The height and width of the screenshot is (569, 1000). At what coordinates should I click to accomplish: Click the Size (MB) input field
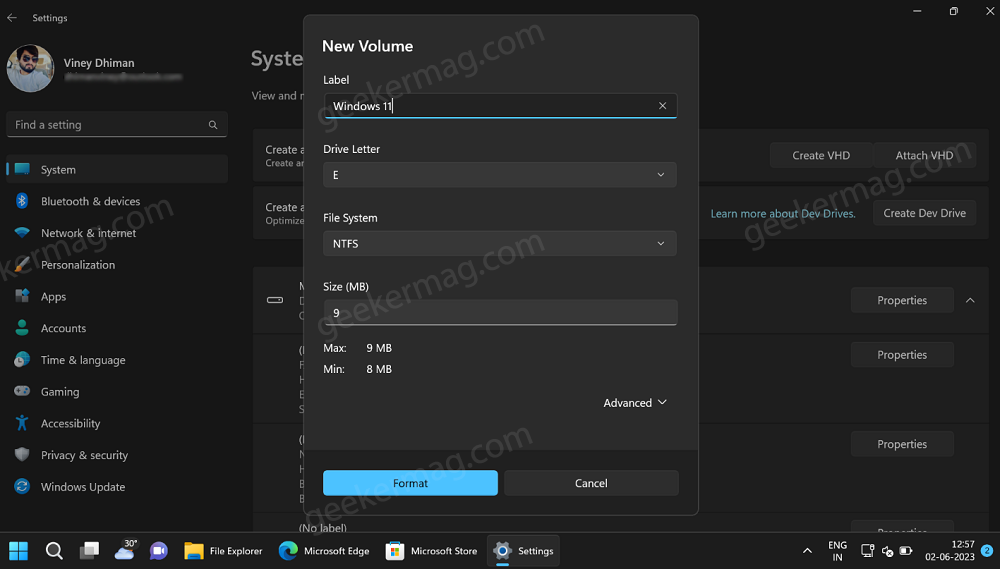coord(499,313)
